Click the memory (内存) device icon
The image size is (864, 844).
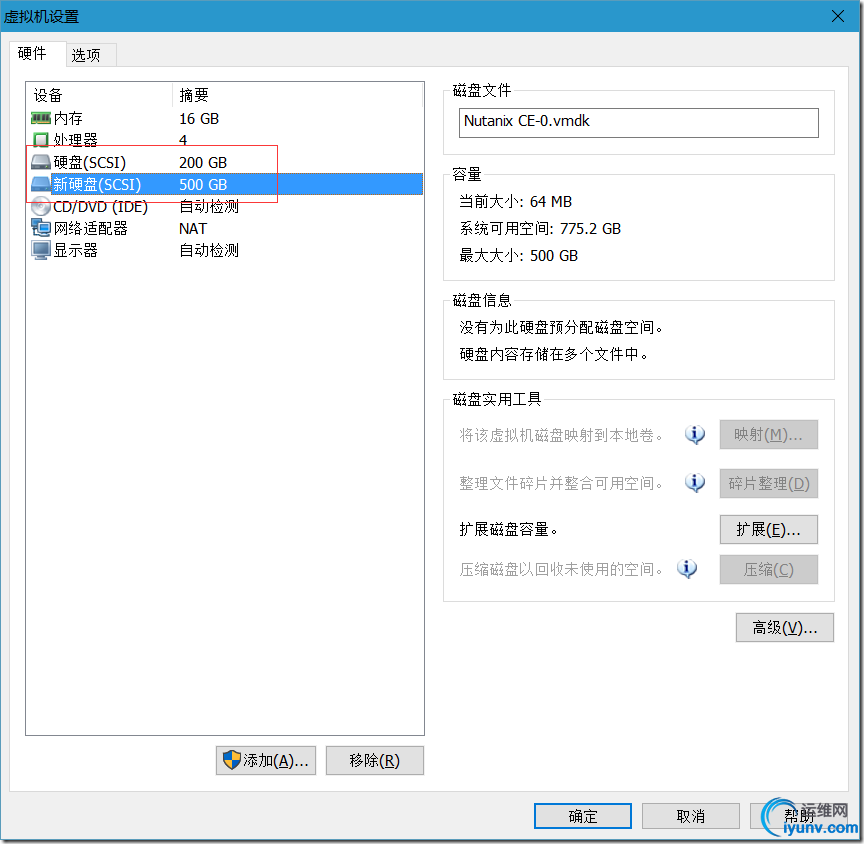click(x=41, y=118)
